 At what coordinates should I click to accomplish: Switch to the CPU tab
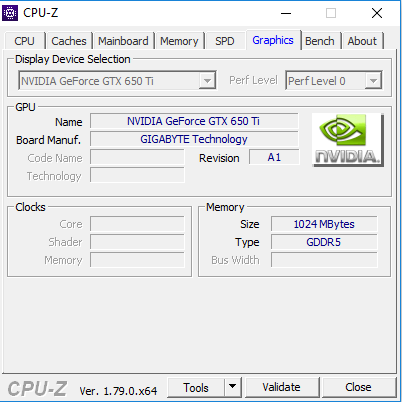click(25, 41)
